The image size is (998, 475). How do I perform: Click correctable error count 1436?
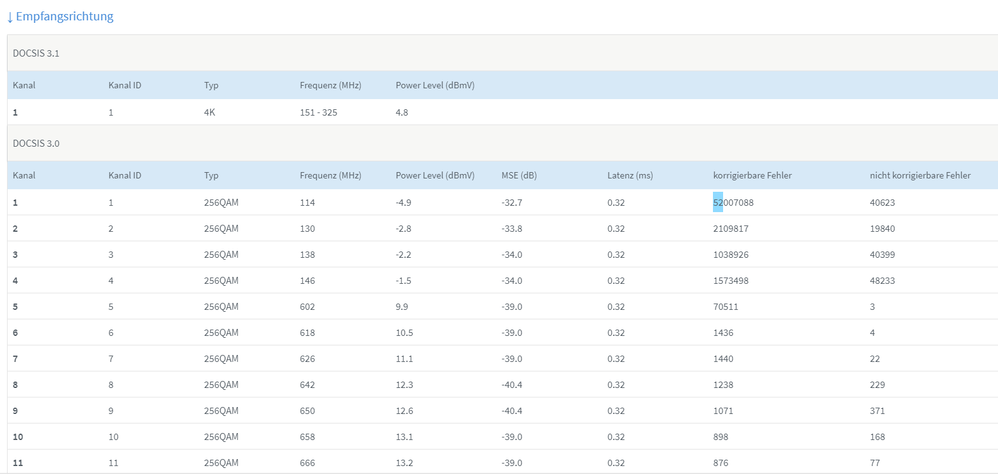pyautogui.click(x=723, y=333)
